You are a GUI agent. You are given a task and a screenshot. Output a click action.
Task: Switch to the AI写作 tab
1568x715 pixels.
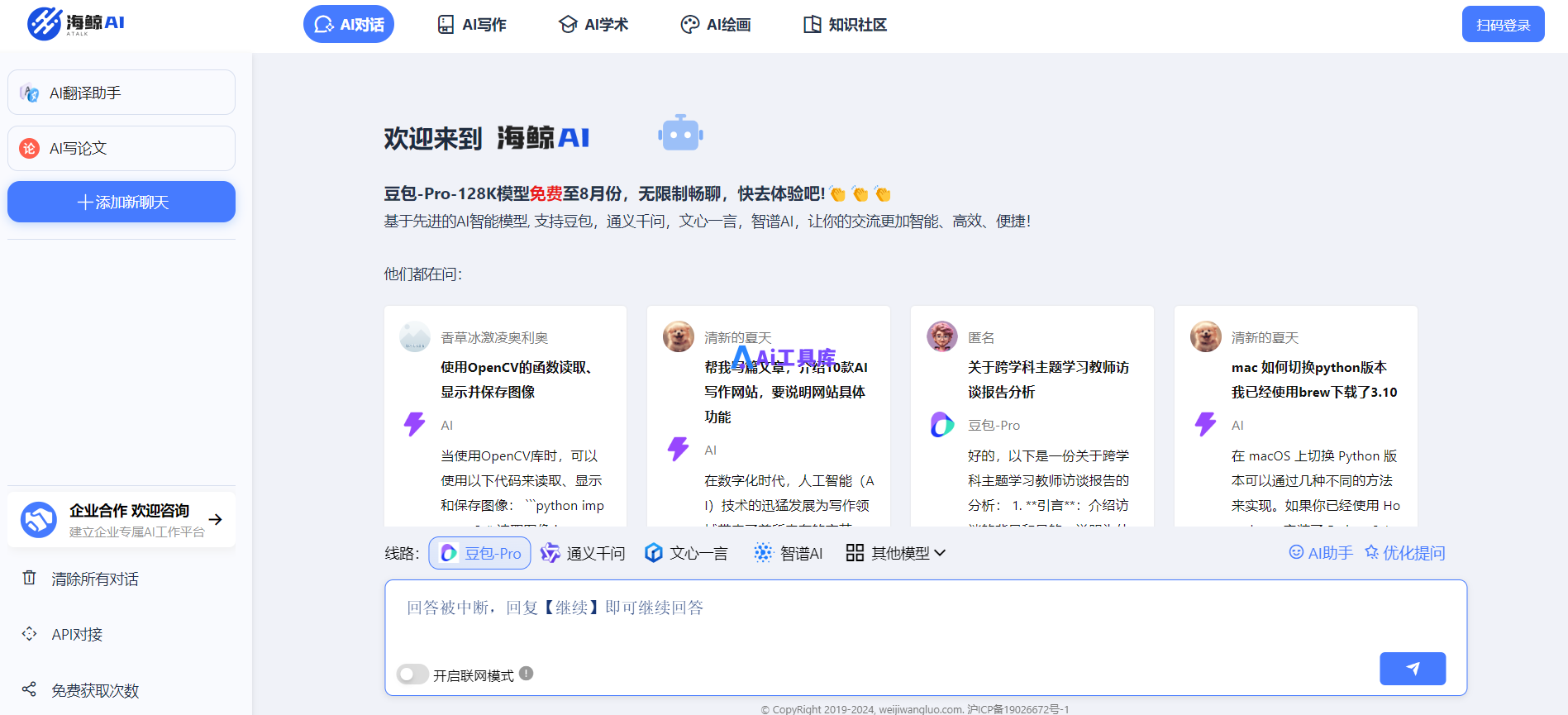point(472,25)
